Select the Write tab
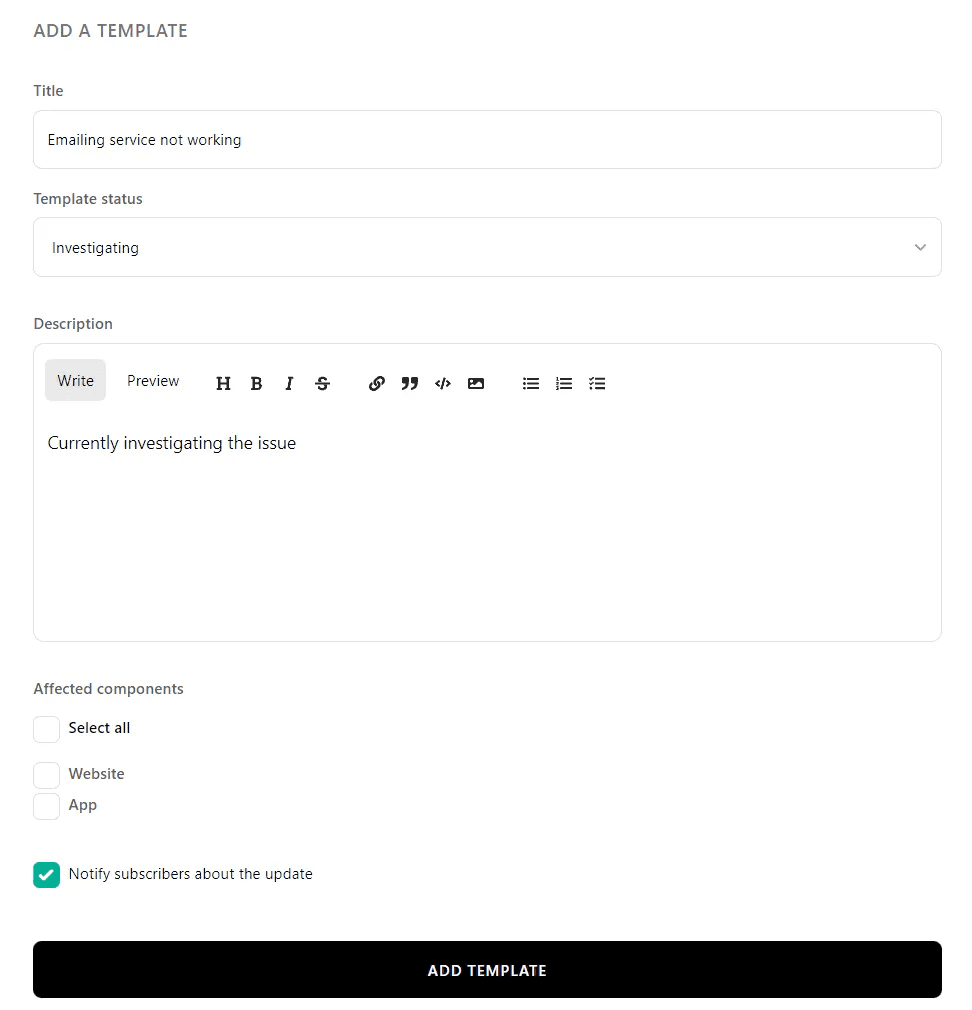 (x=75, y=381)
